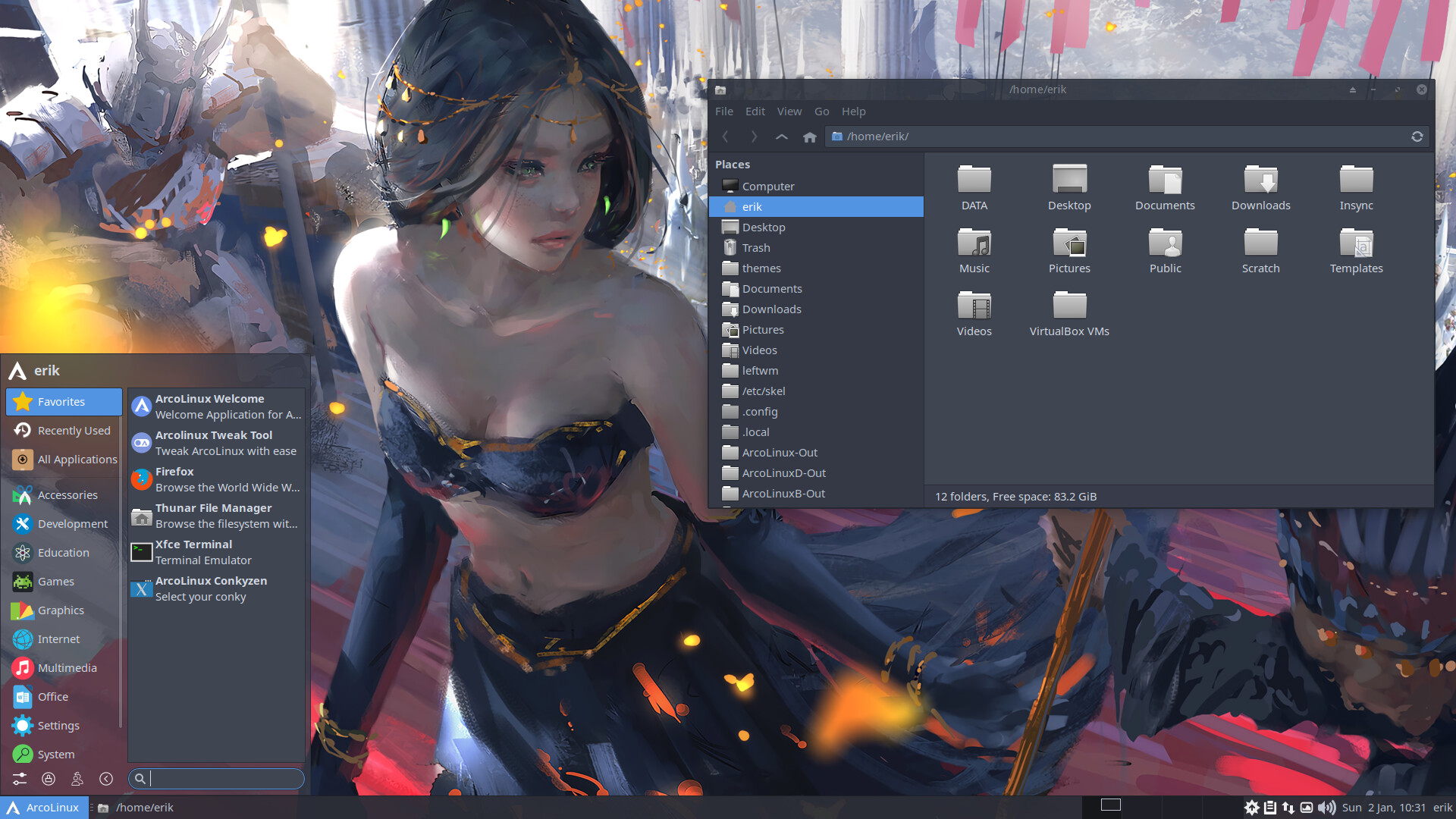Open the Help menu
1456x819 pixels.
(x=854, y=111)
